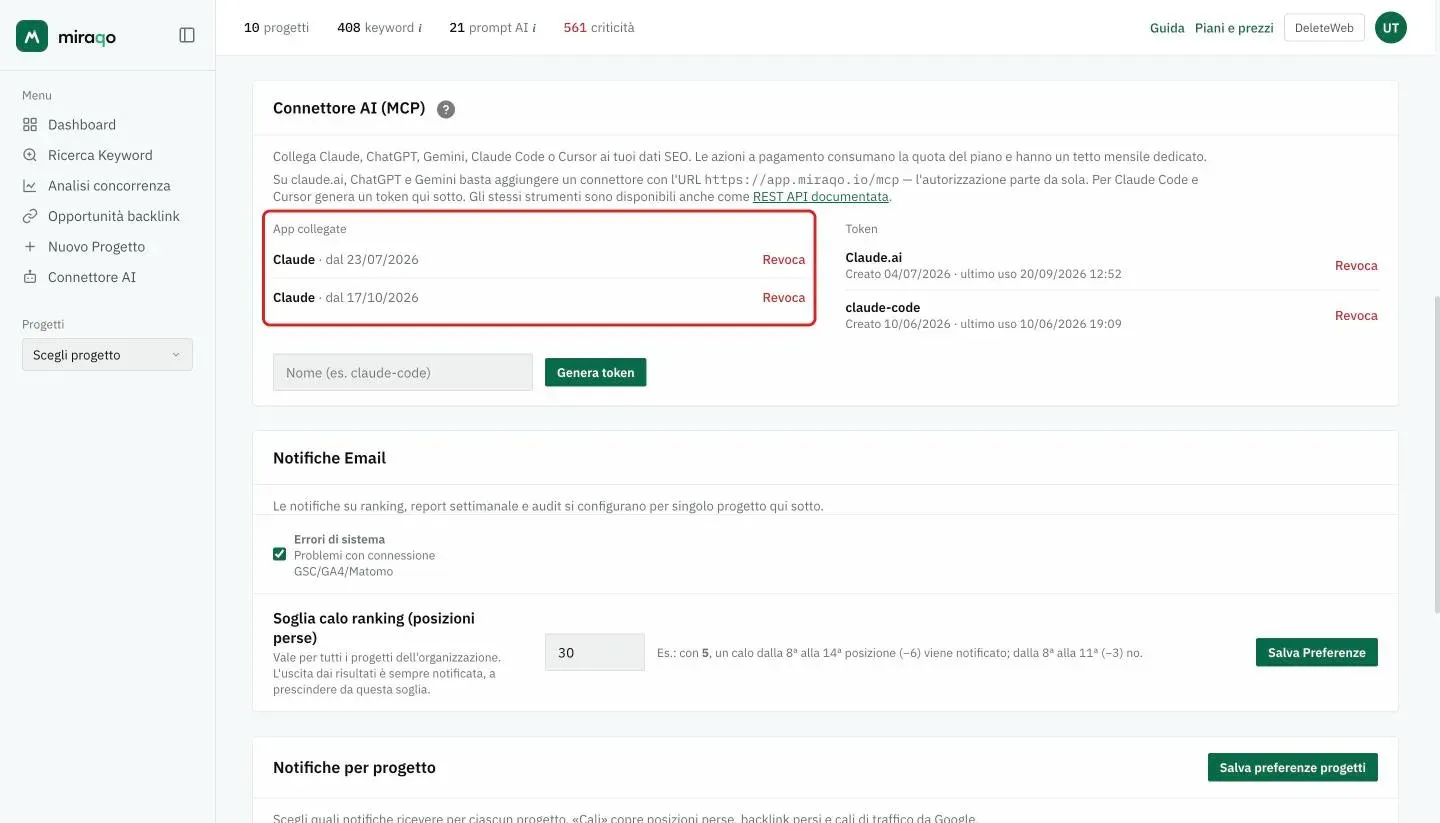Image resolution: width=1440 pixels, height=823 pixels.
Task: Click the Analisi concorrenza chart icon
Action: pos(29,186)
